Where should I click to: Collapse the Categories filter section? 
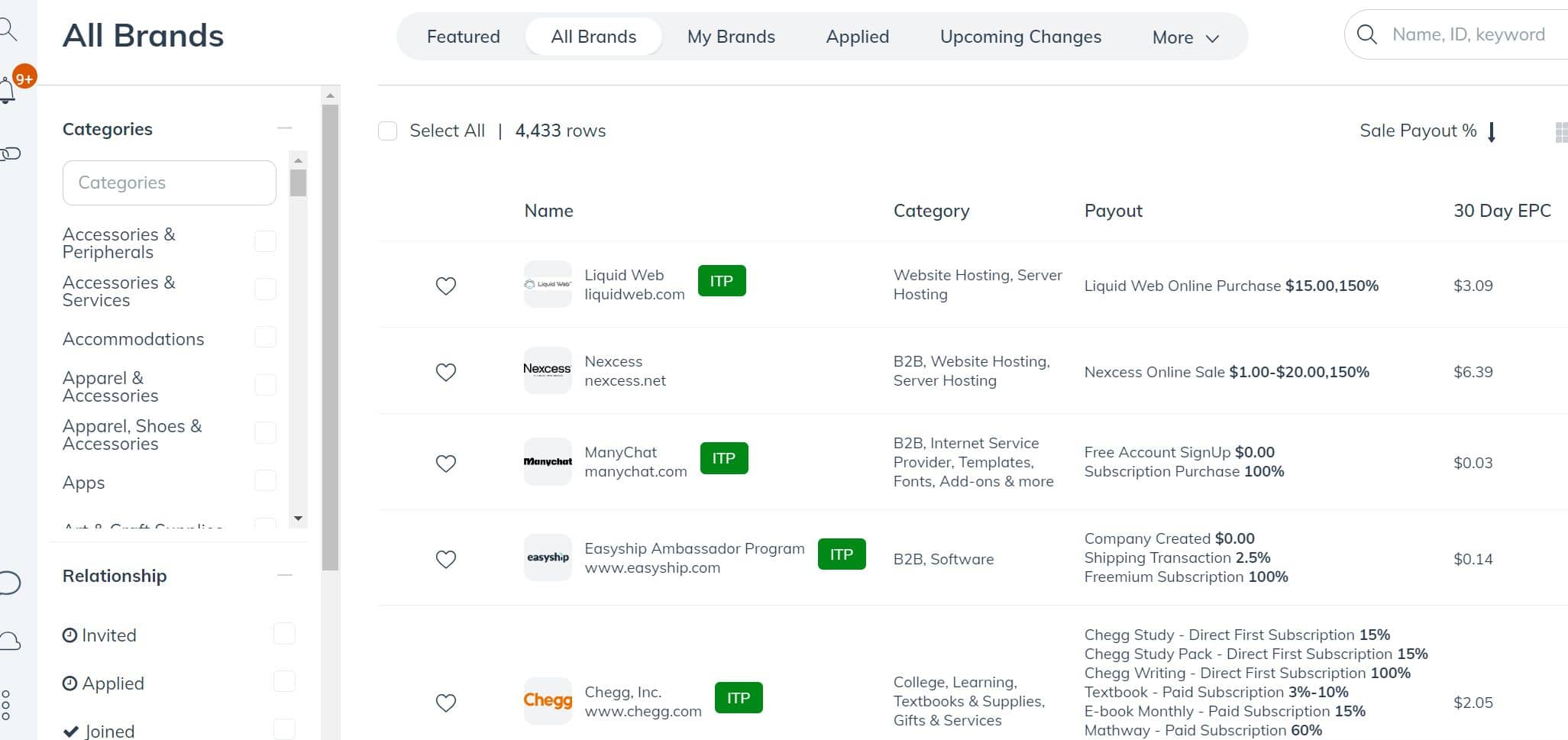285,128
